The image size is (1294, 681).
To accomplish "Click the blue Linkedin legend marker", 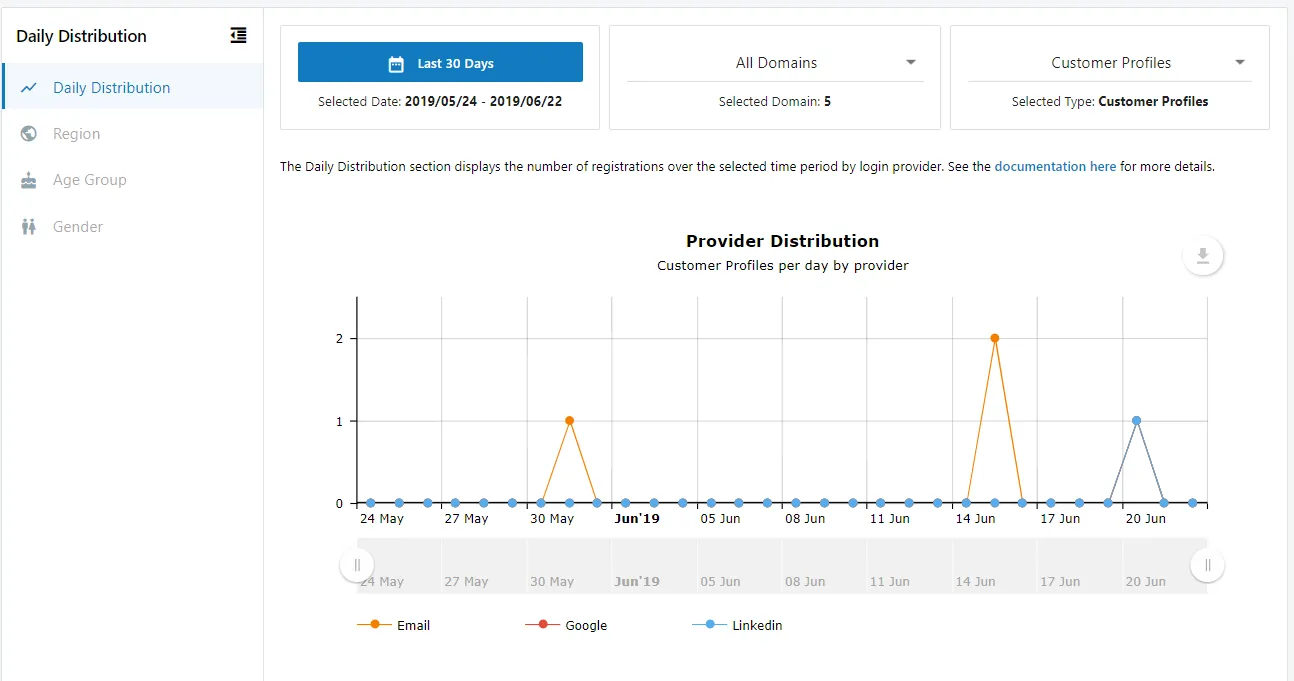I will (x=710, y=624).
